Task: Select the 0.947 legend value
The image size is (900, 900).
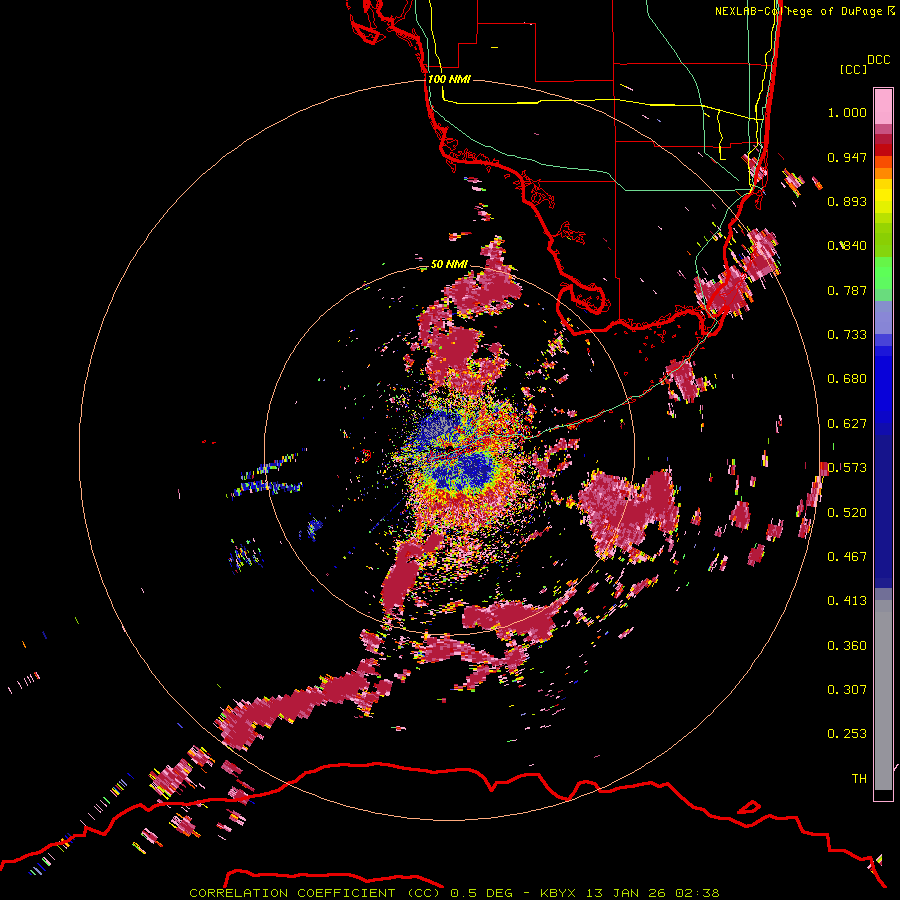Action: tap(847, 157)
